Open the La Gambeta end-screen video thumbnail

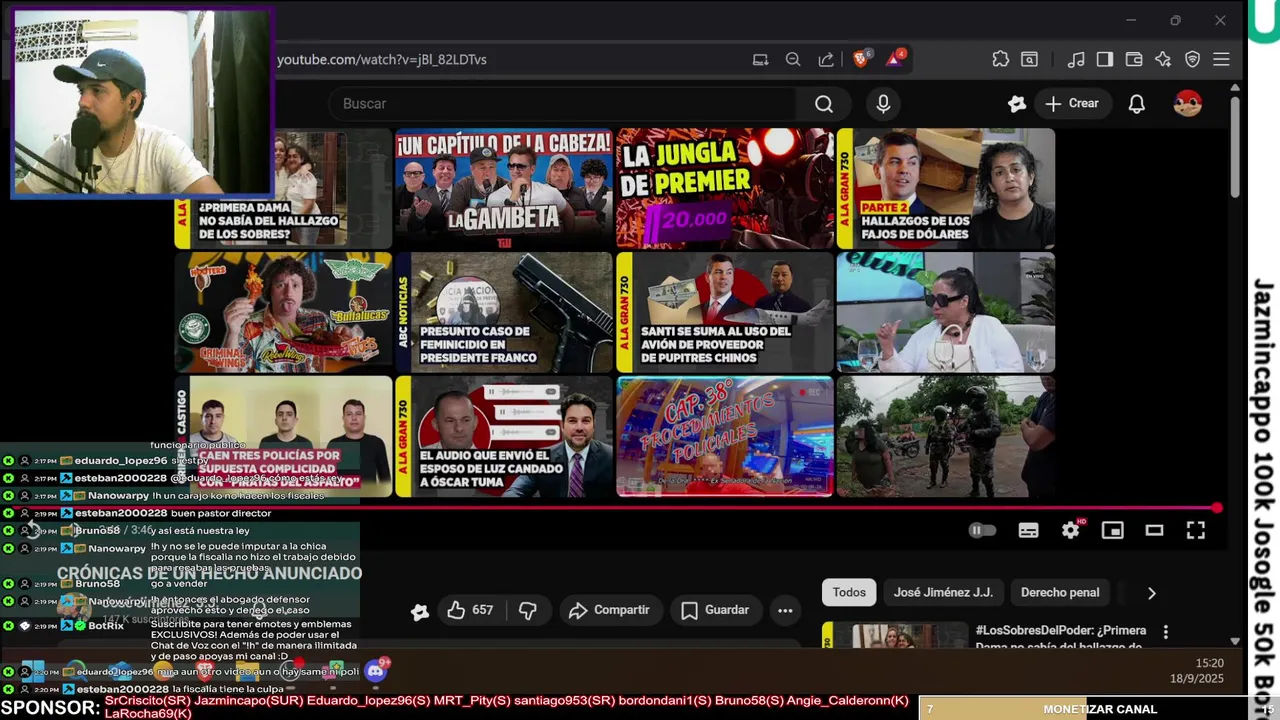tap(504, 188)
